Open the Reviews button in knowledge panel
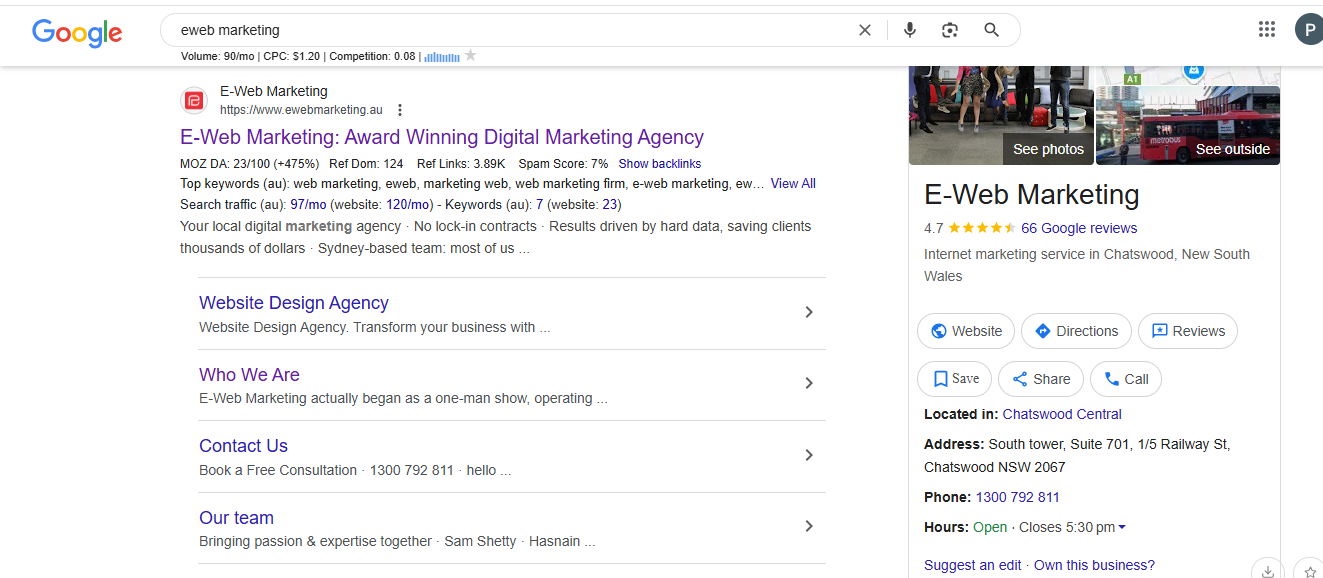 [1188, 331]
